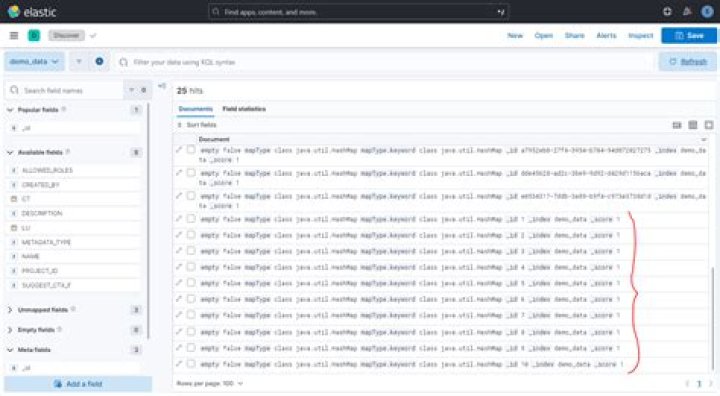This screenshot has height=396, width=720.
Task: Expand the Empty fields section
Action: point(10,330)
